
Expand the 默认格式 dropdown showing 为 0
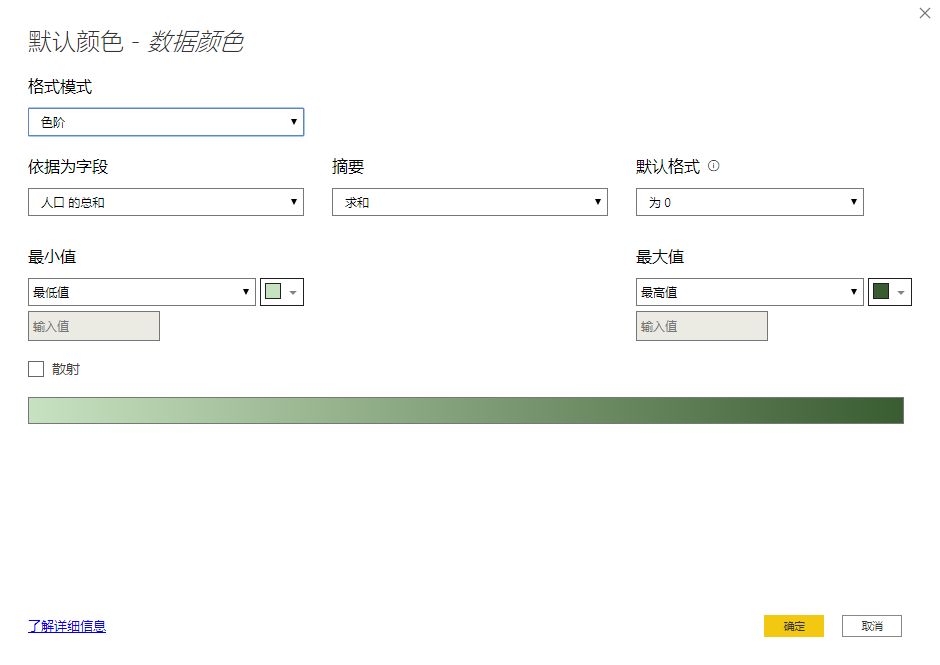pyautogui.click(x=749, y=202)
